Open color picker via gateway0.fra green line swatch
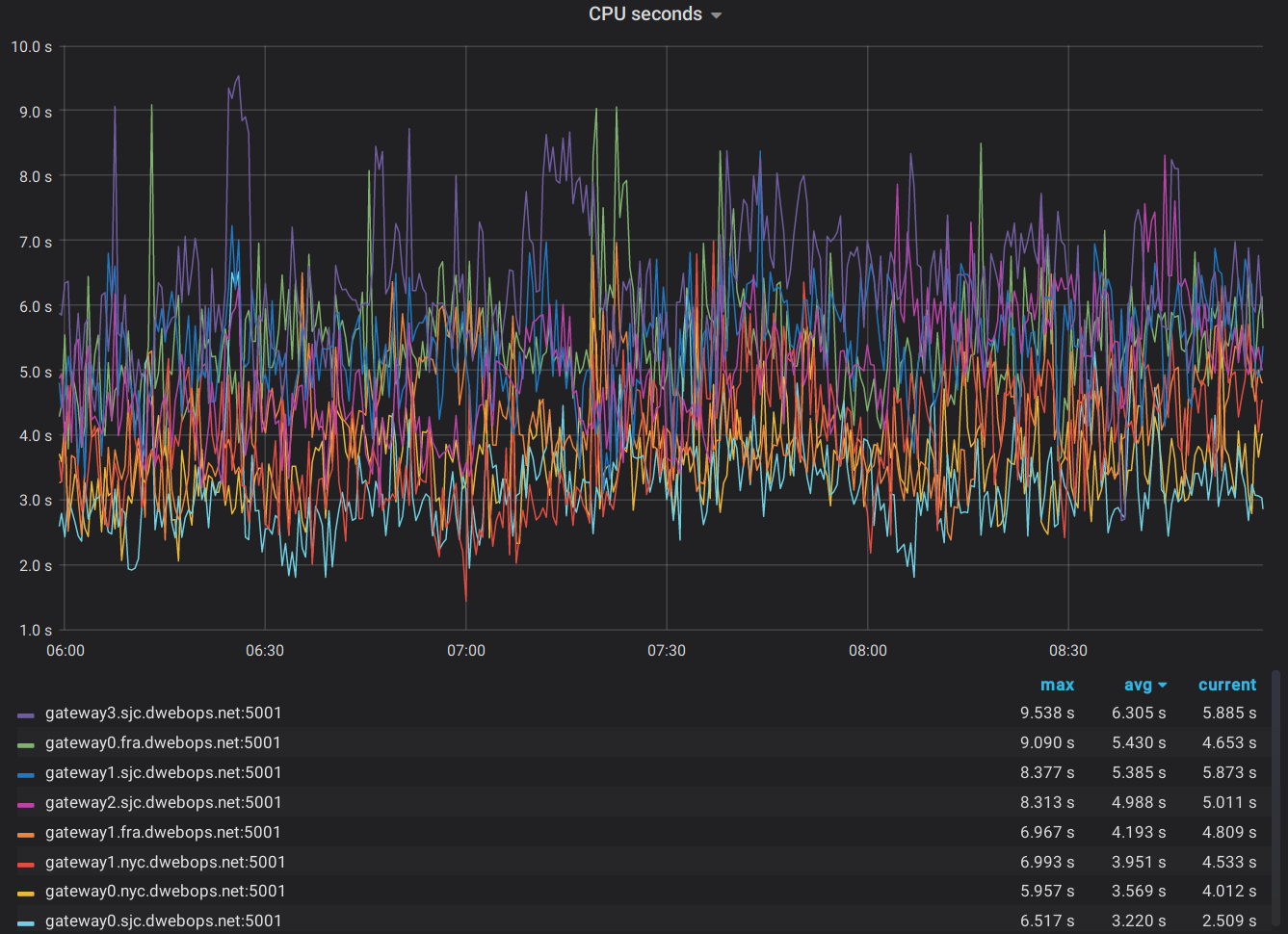The width and height of the screenshot is (1288, 934). [26, 742]
